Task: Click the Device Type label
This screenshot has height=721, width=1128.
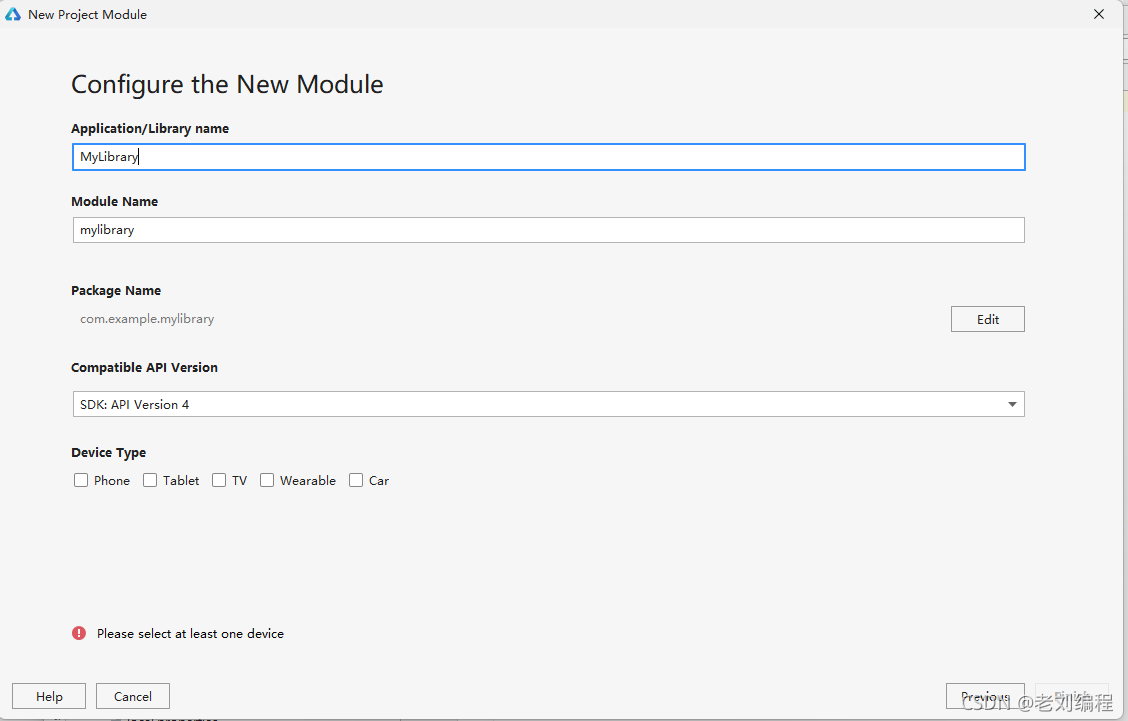Action: point(109,453)
